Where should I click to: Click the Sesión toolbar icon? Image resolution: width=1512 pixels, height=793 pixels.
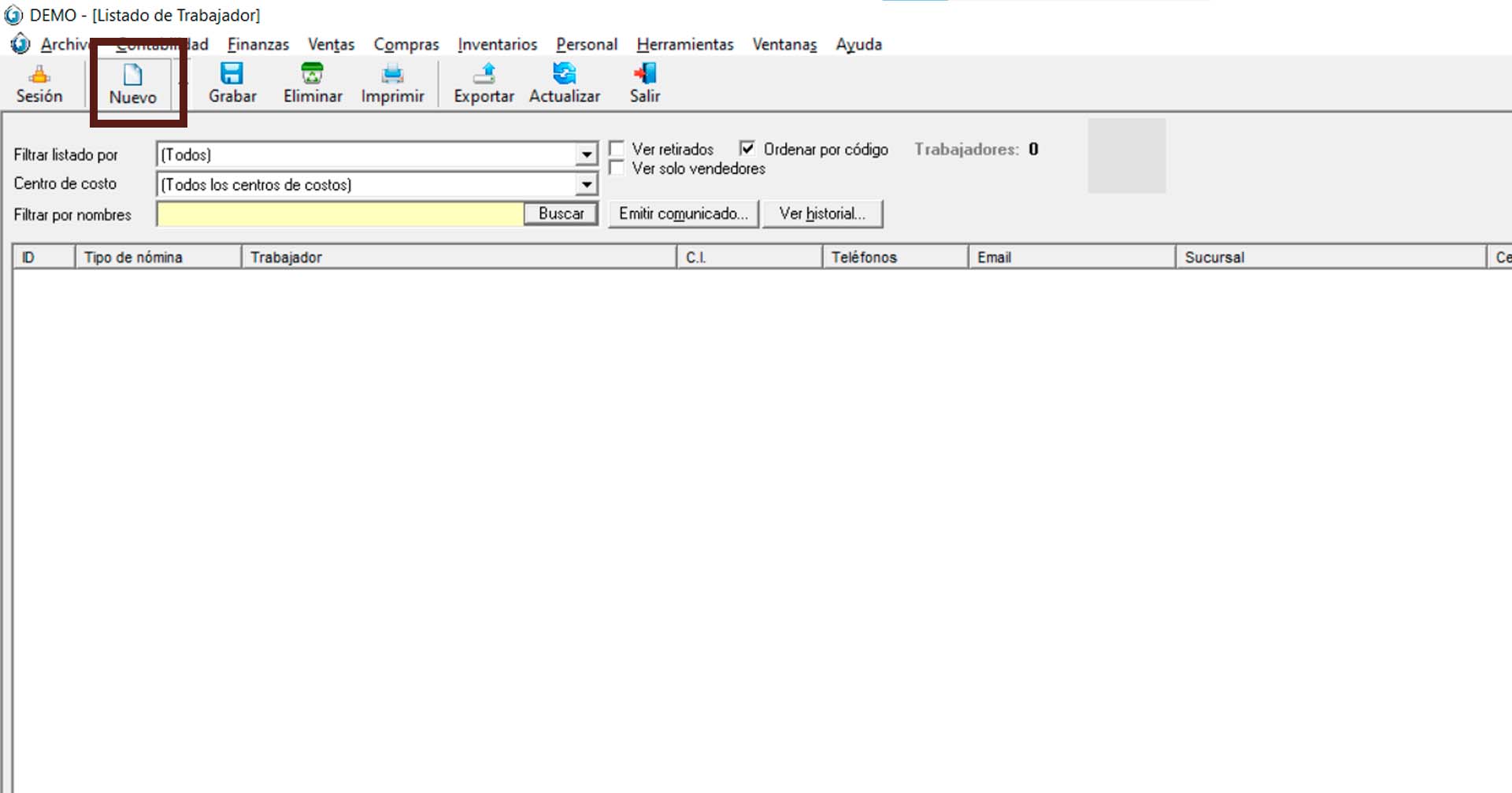39,83
